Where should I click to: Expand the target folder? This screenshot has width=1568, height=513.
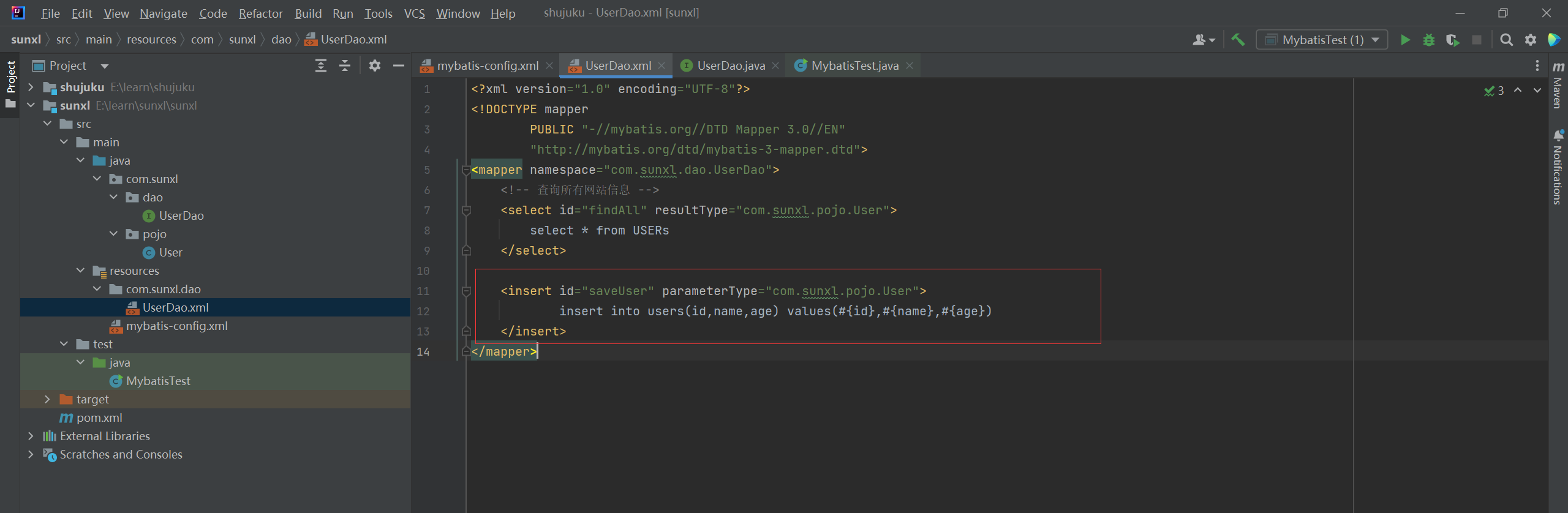(47, 400)
